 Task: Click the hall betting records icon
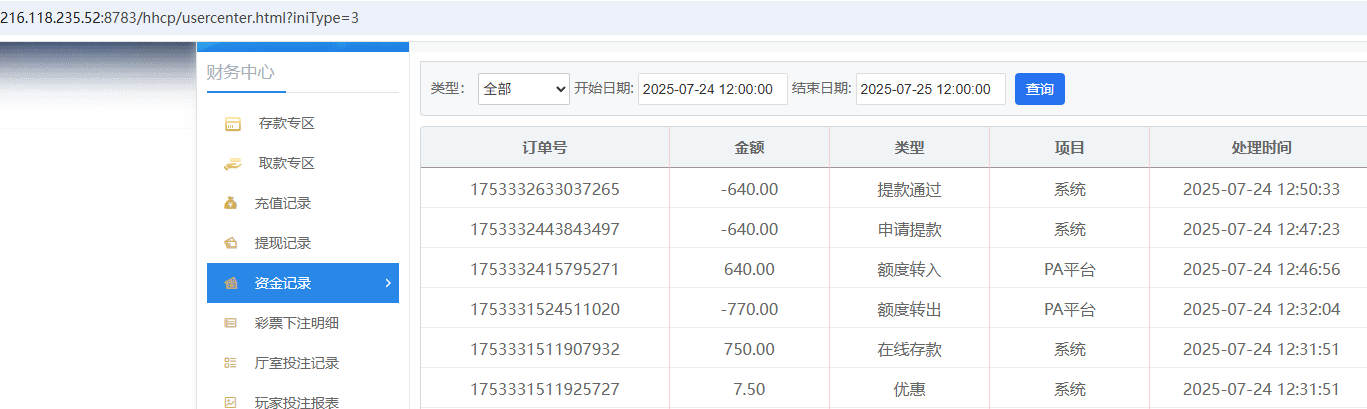(x=231, y=363)
